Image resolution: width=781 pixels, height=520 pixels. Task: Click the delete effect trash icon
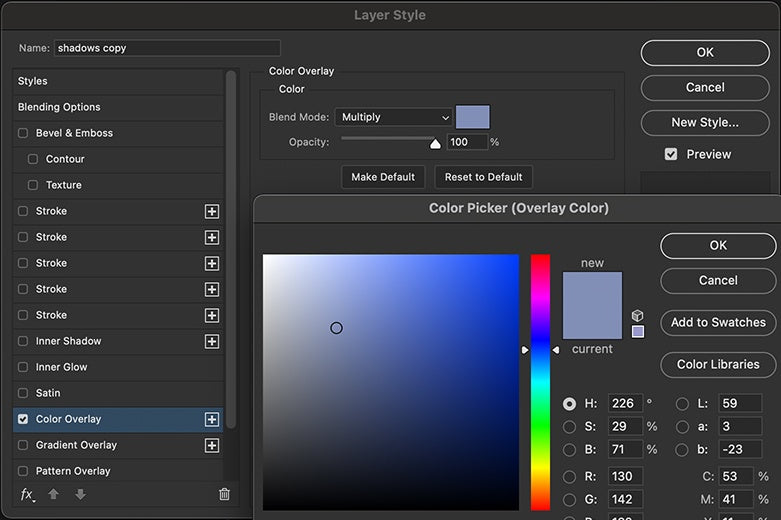(224, 494)
